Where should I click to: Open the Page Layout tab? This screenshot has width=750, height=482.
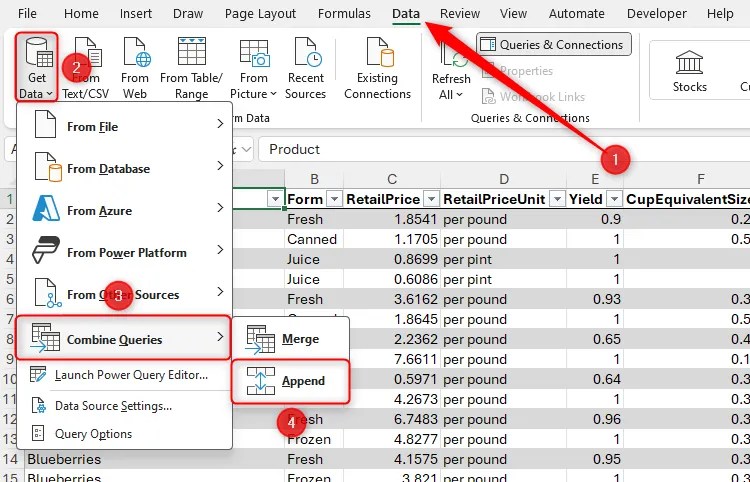point(260,13)
